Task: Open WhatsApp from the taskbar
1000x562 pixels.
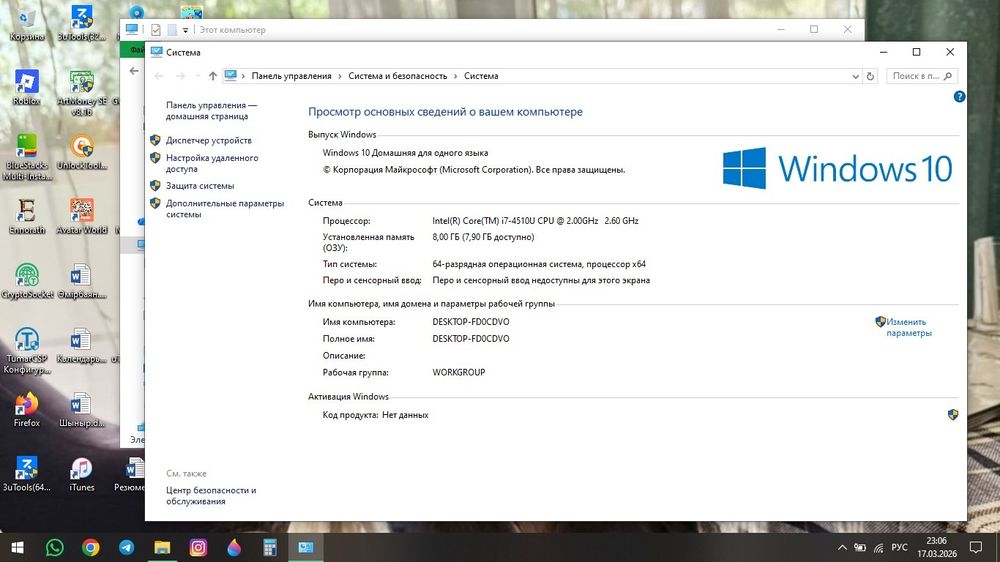Action: [55, 547]
